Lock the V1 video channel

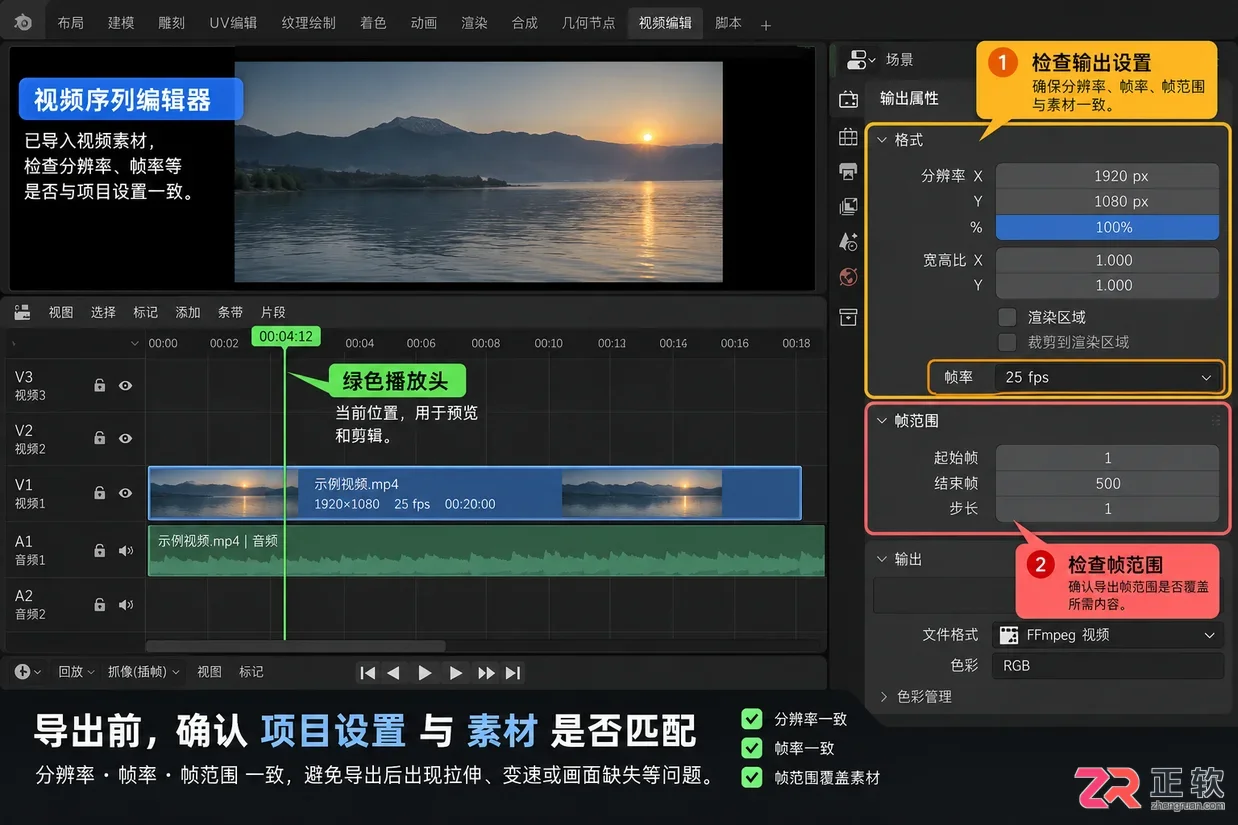point(99,493)
